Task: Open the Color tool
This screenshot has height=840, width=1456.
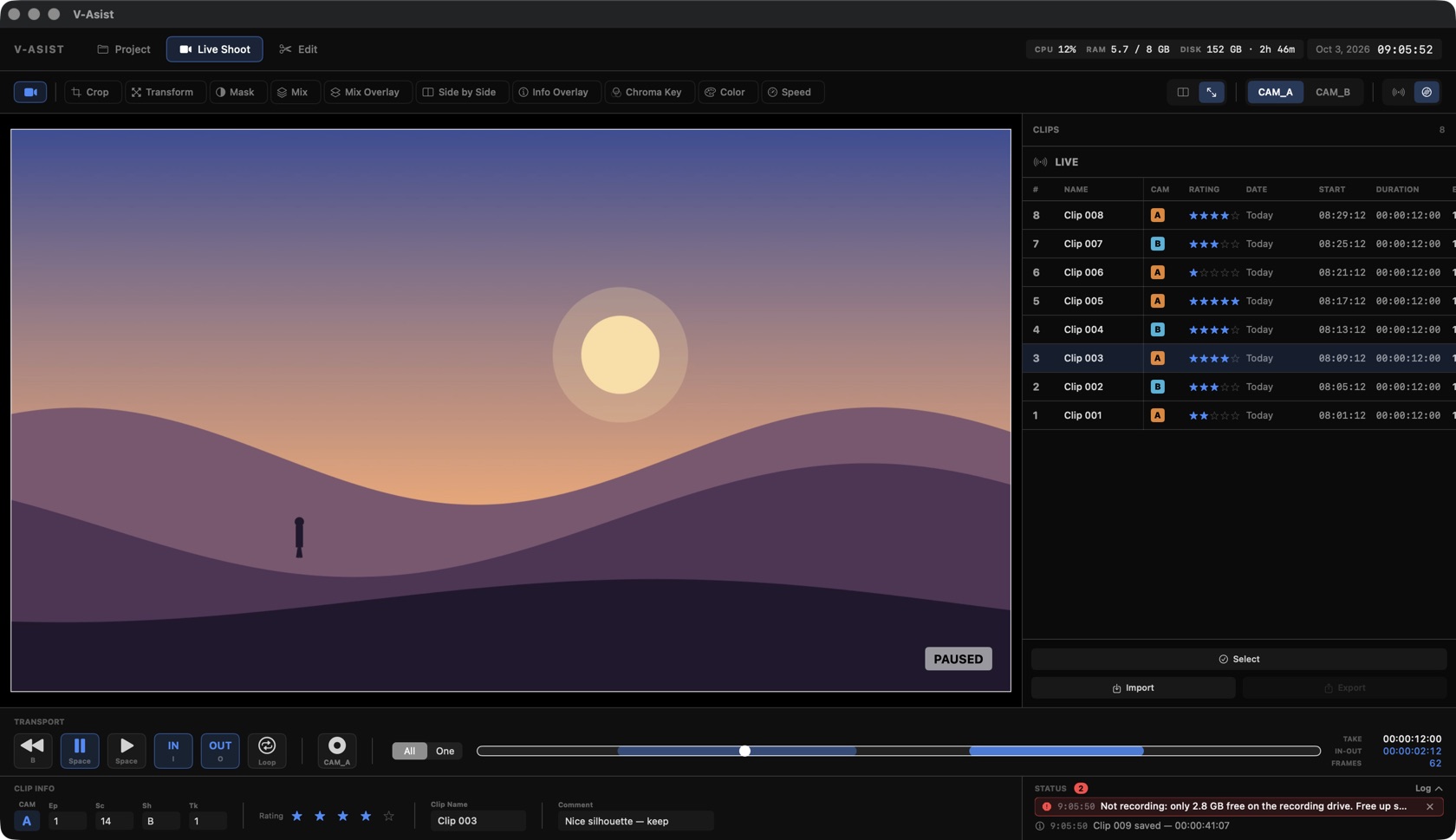Action: point(726,92)
